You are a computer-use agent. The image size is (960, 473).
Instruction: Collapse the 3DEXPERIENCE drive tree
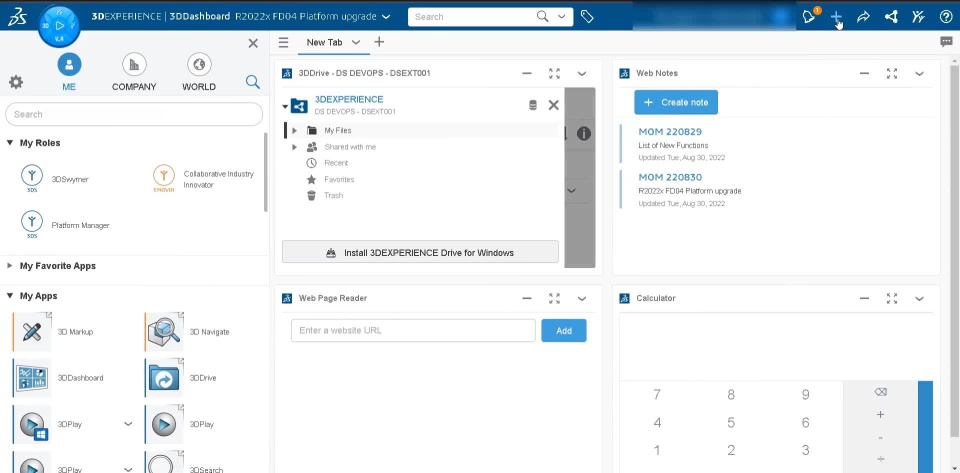point(285,106)
